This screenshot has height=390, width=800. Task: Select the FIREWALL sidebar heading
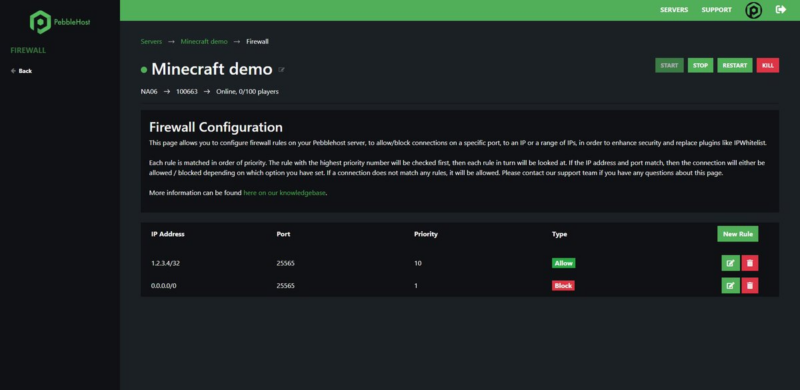click(x=28, y=51)
